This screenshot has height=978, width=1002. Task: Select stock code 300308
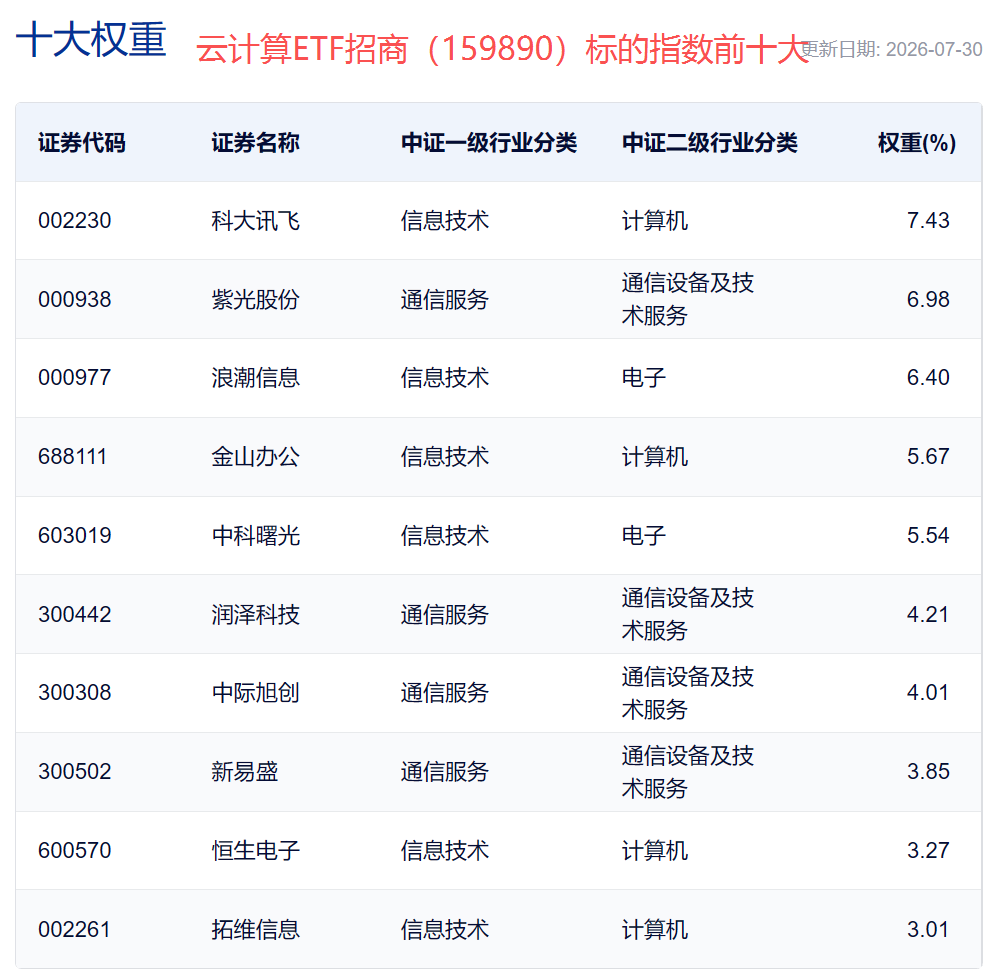point(75,692)
